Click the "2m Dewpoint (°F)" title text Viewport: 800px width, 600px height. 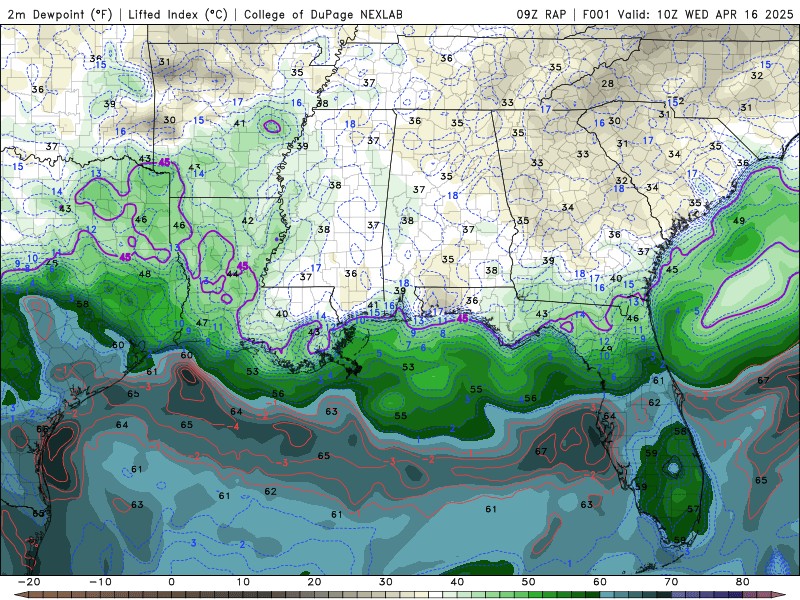60,14
